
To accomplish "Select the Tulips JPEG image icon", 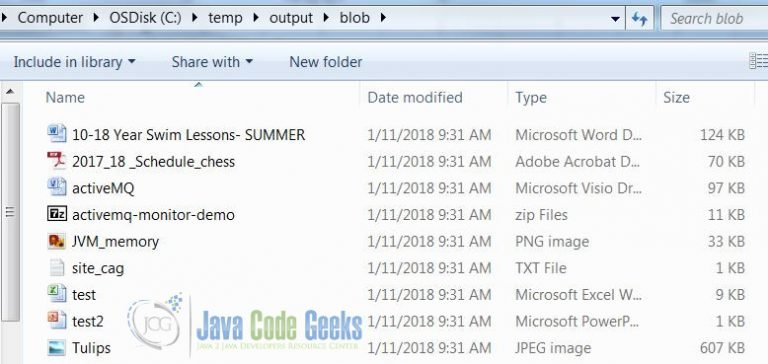I will pyautogui.click(x=57, y=347).
